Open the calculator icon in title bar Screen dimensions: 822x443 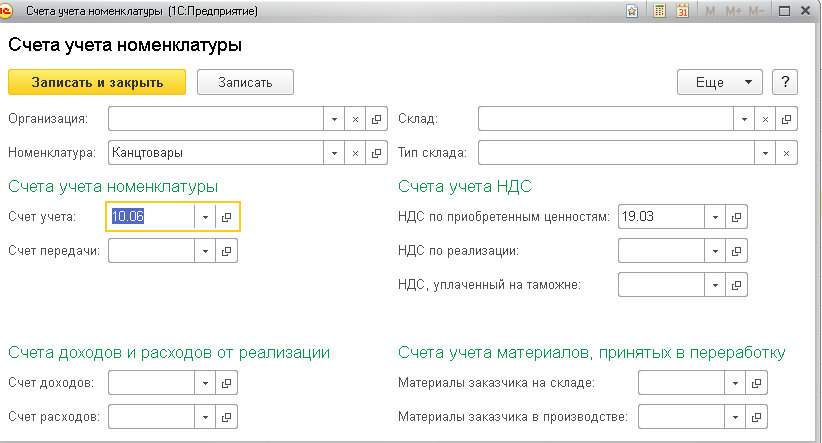[659, 11]
